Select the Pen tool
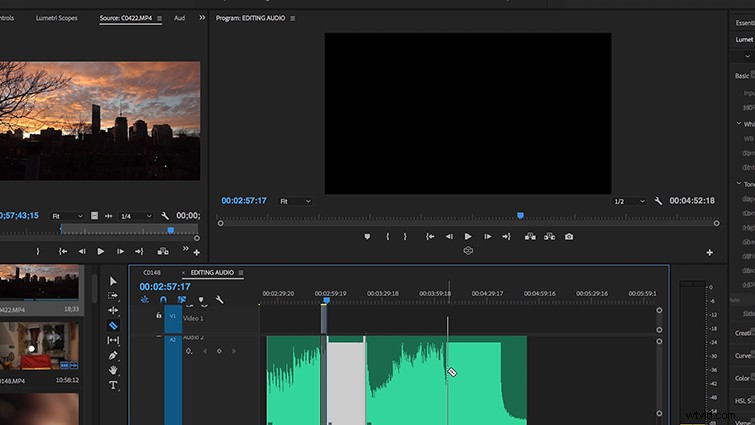Image resolution: width=755 pixels, height=425 pixels. click(113, 355)
